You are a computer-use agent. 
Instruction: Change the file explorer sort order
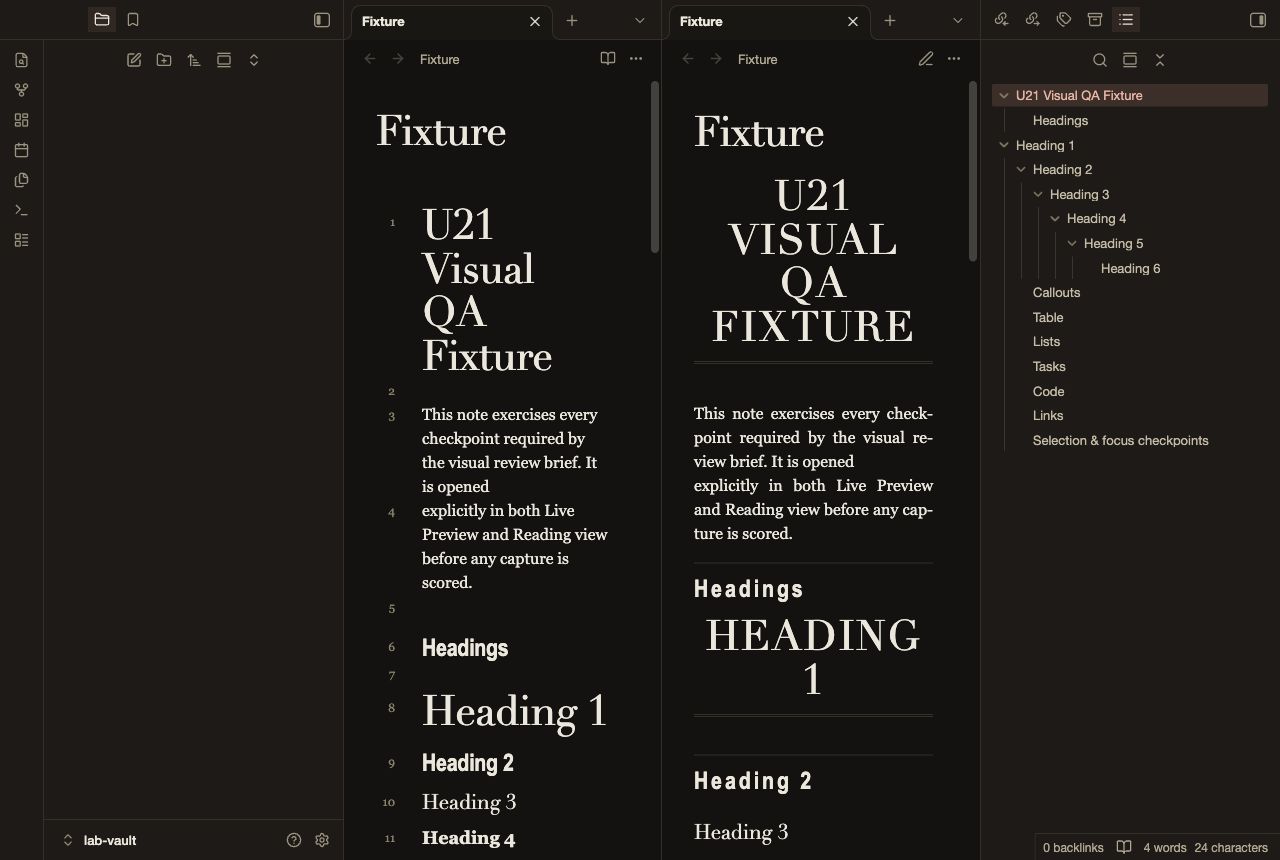pyautogui.click(x=194, y=60)
